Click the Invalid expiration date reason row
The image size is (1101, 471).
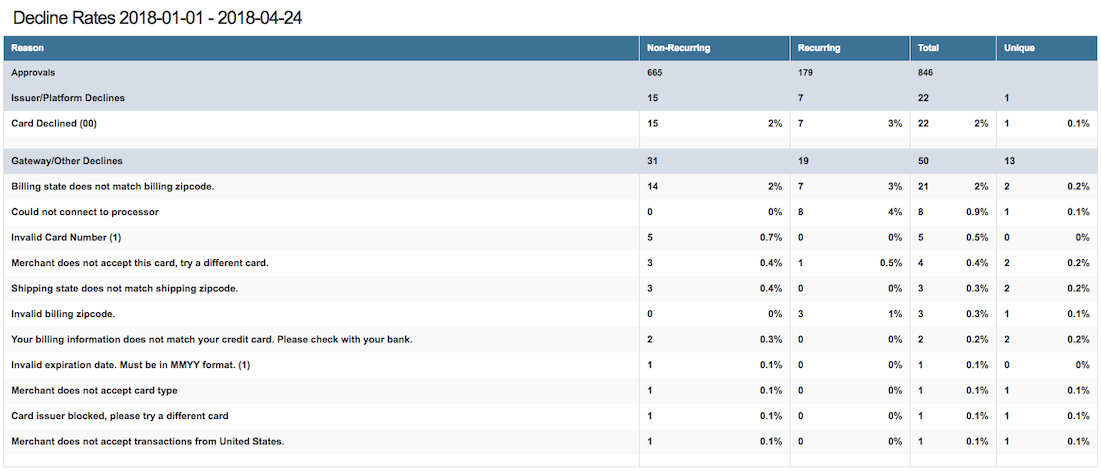(x=130, y=365)
